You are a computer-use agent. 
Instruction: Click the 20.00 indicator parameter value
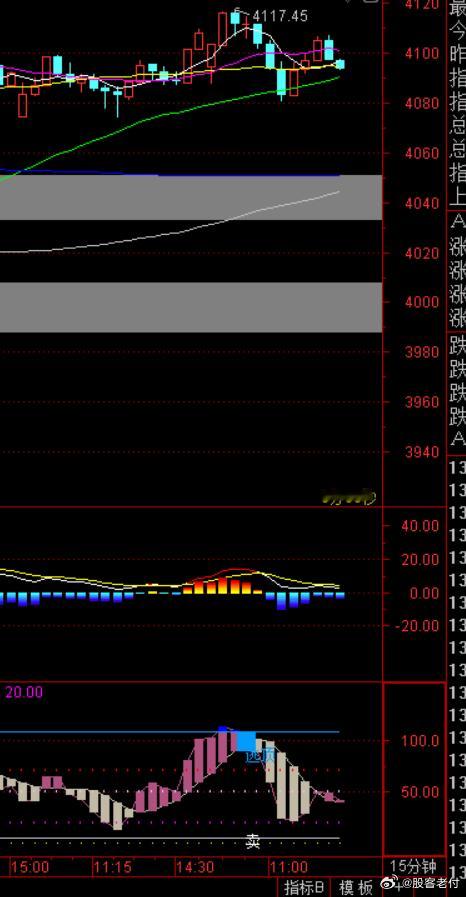pyautogui.click(x=24, y=692)
